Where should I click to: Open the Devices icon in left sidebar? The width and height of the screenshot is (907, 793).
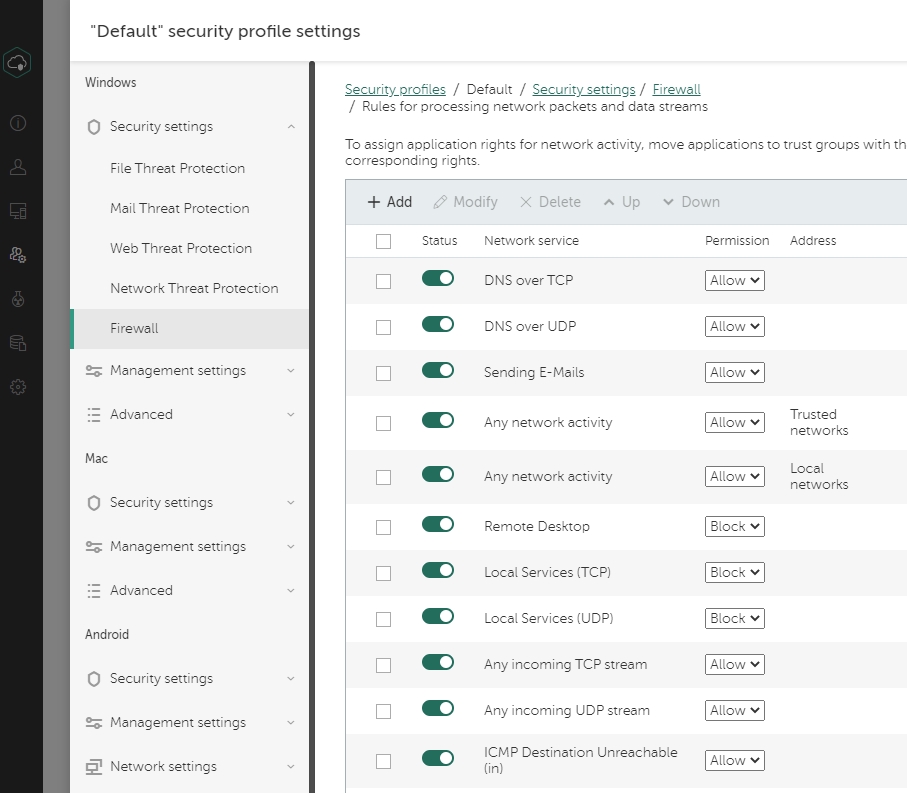[x=18, y=211]
